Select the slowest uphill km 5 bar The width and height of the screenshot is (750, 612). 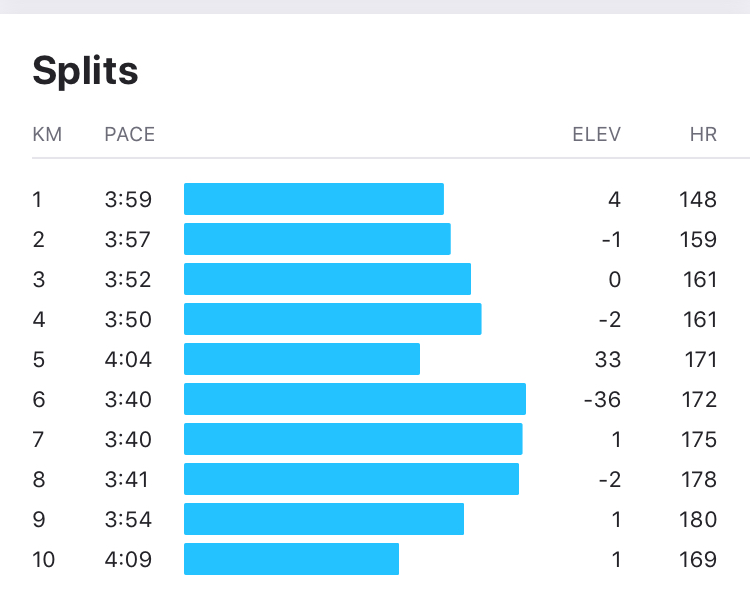tap(302, 359)
